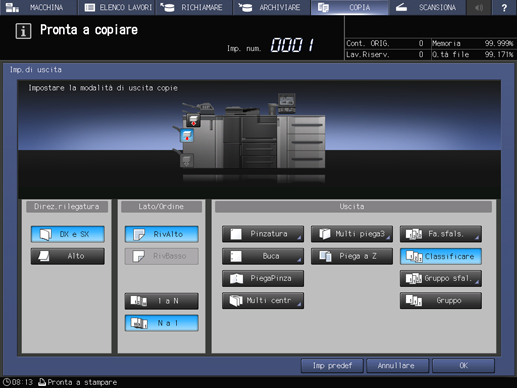Select Alto binding direction

click(x=68, y=256)
